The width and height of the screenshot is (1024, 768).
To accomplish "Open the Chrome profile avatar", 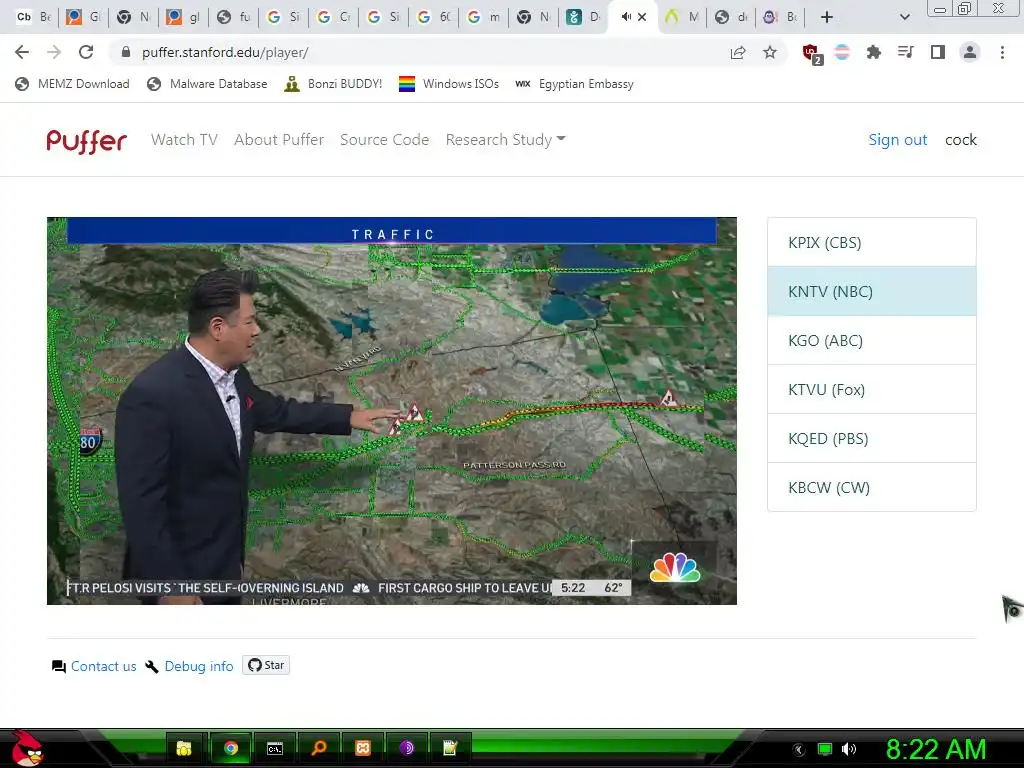I will [x=970, y=52].
